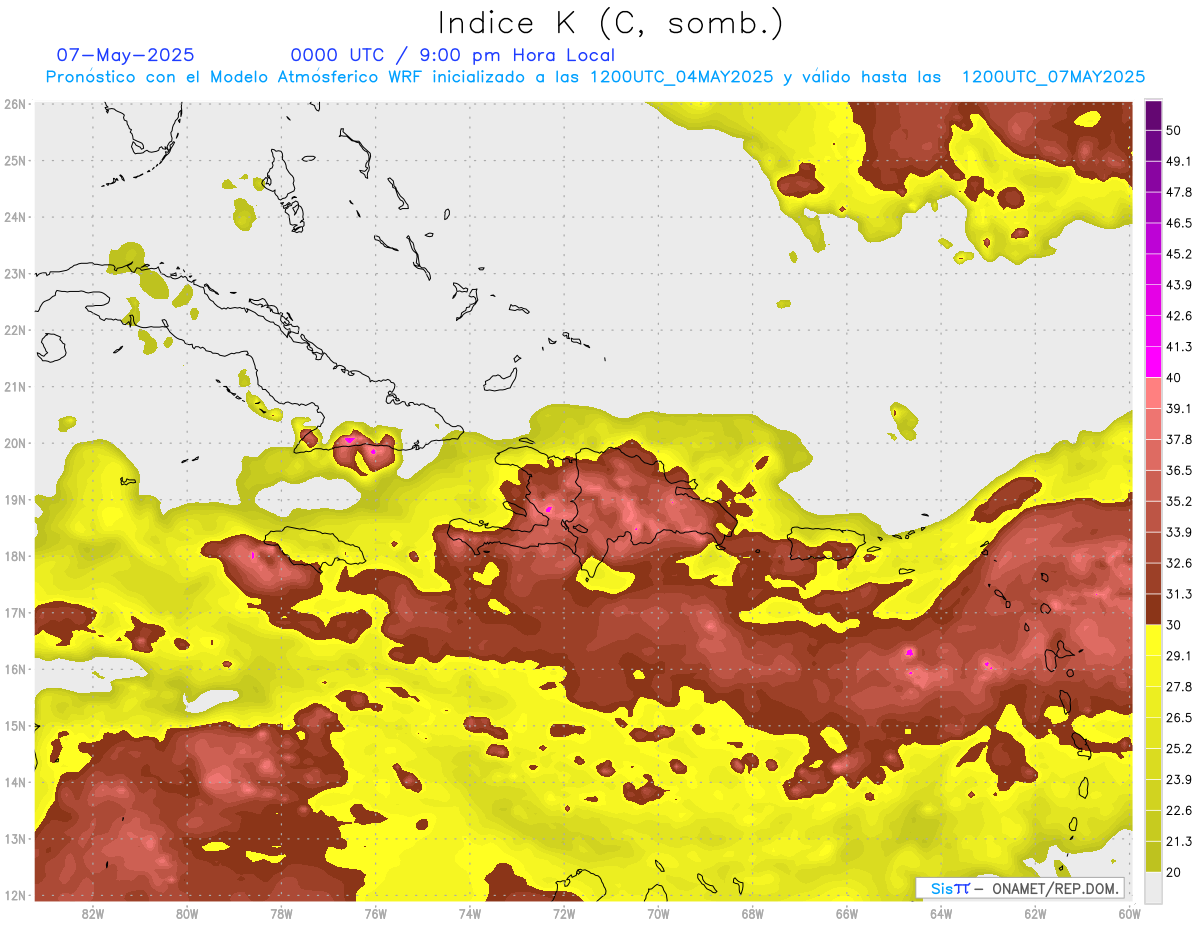Click the '46.5' colorbar label
This screenshot has width=1200, height=927.
(1179, 223)
